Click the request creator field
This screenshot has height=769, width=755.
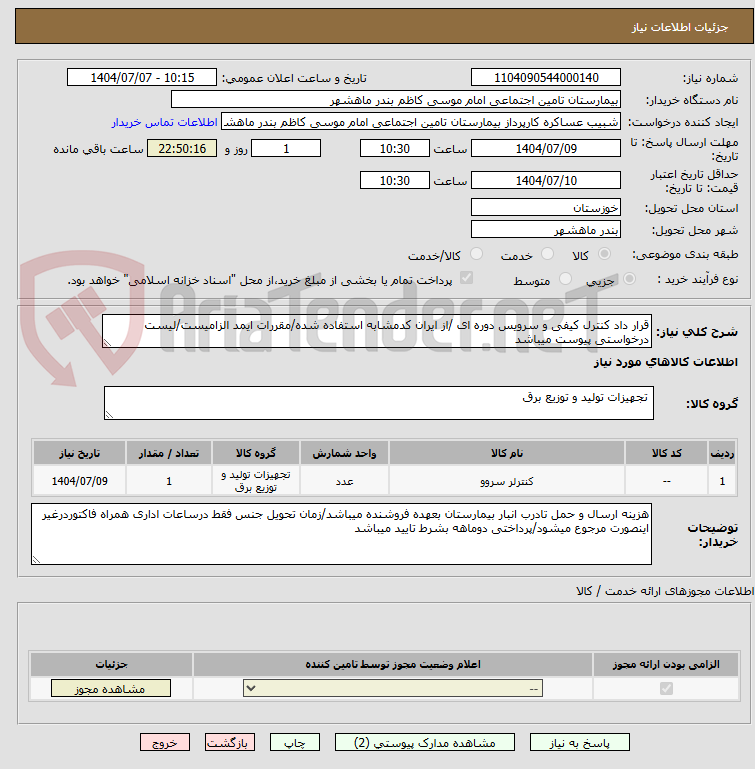coord(421,122)
